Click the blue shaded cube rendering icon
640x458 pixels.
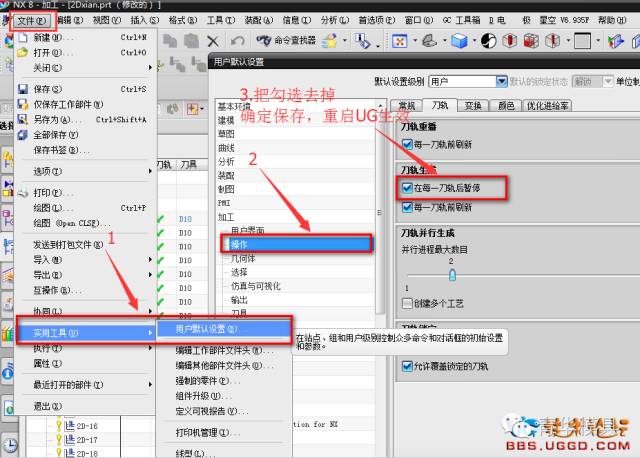coord(459,41)
